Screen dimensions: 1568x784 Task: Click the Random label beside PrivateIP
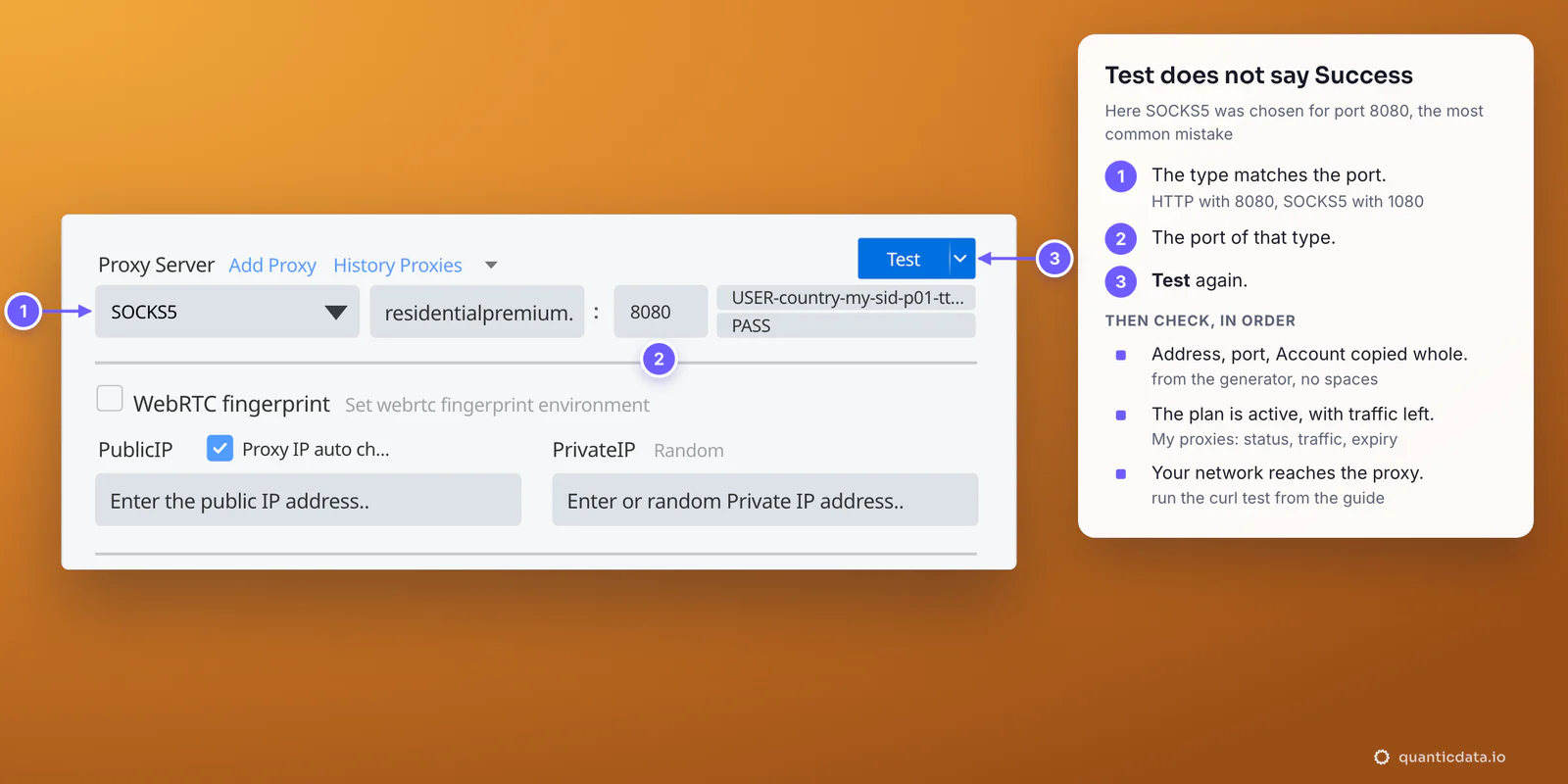tap(689, 451)
